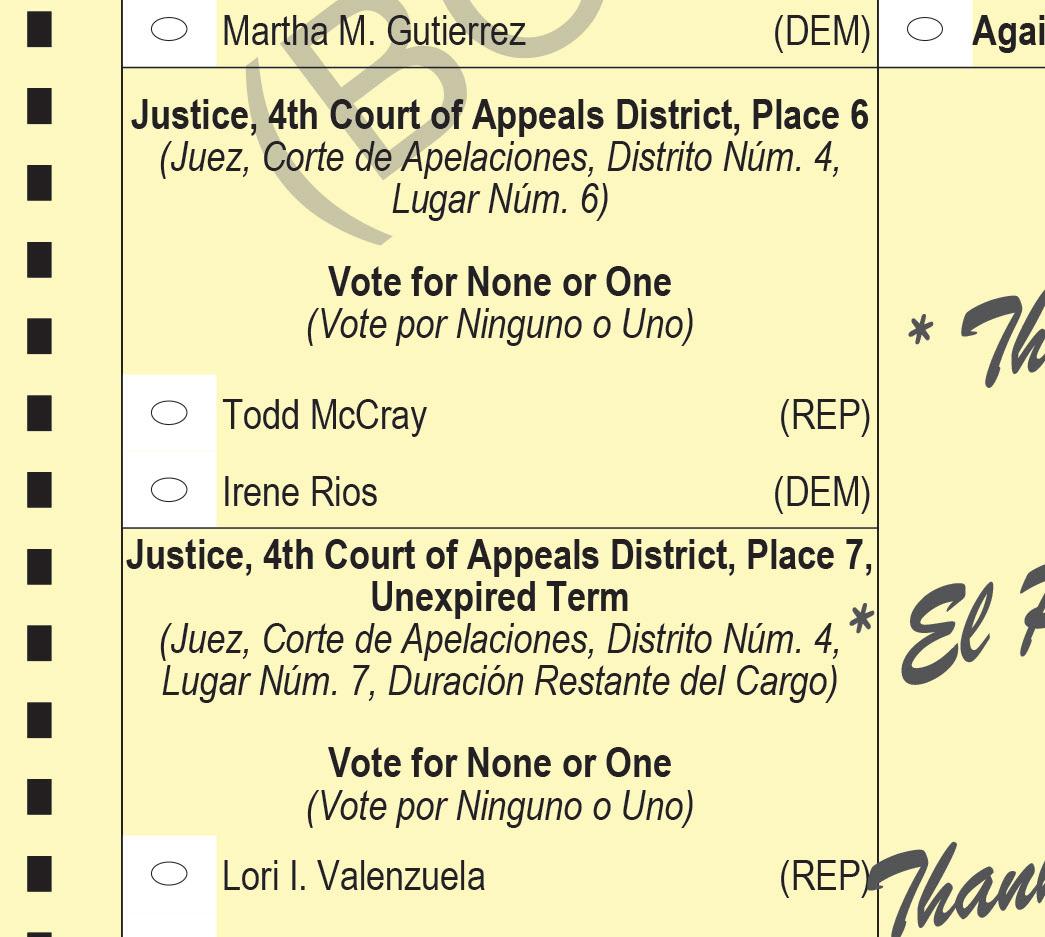Click the Place 6 Justice race heading
The image size is (1045, 937).
coord(500,115)
